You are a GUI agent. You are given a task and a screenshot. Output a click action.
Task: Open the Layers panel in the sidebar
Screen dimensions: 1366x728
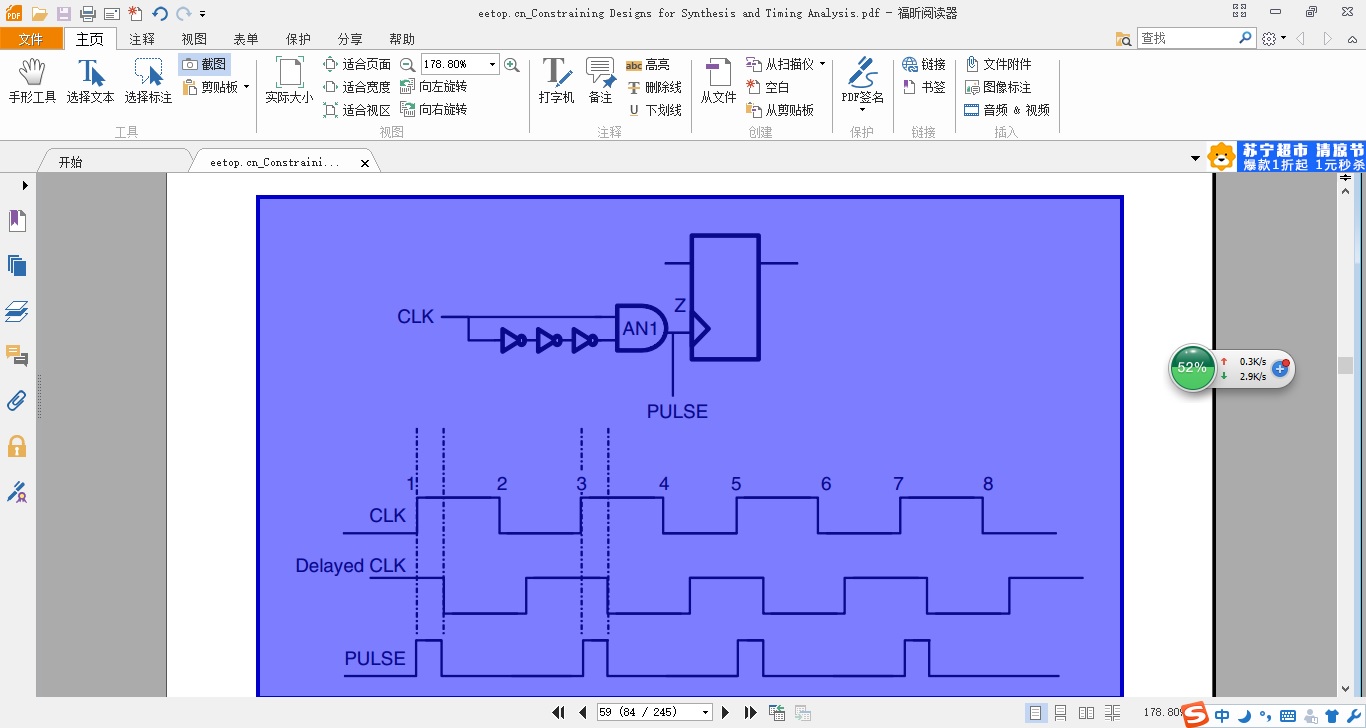tap(17, 312)
